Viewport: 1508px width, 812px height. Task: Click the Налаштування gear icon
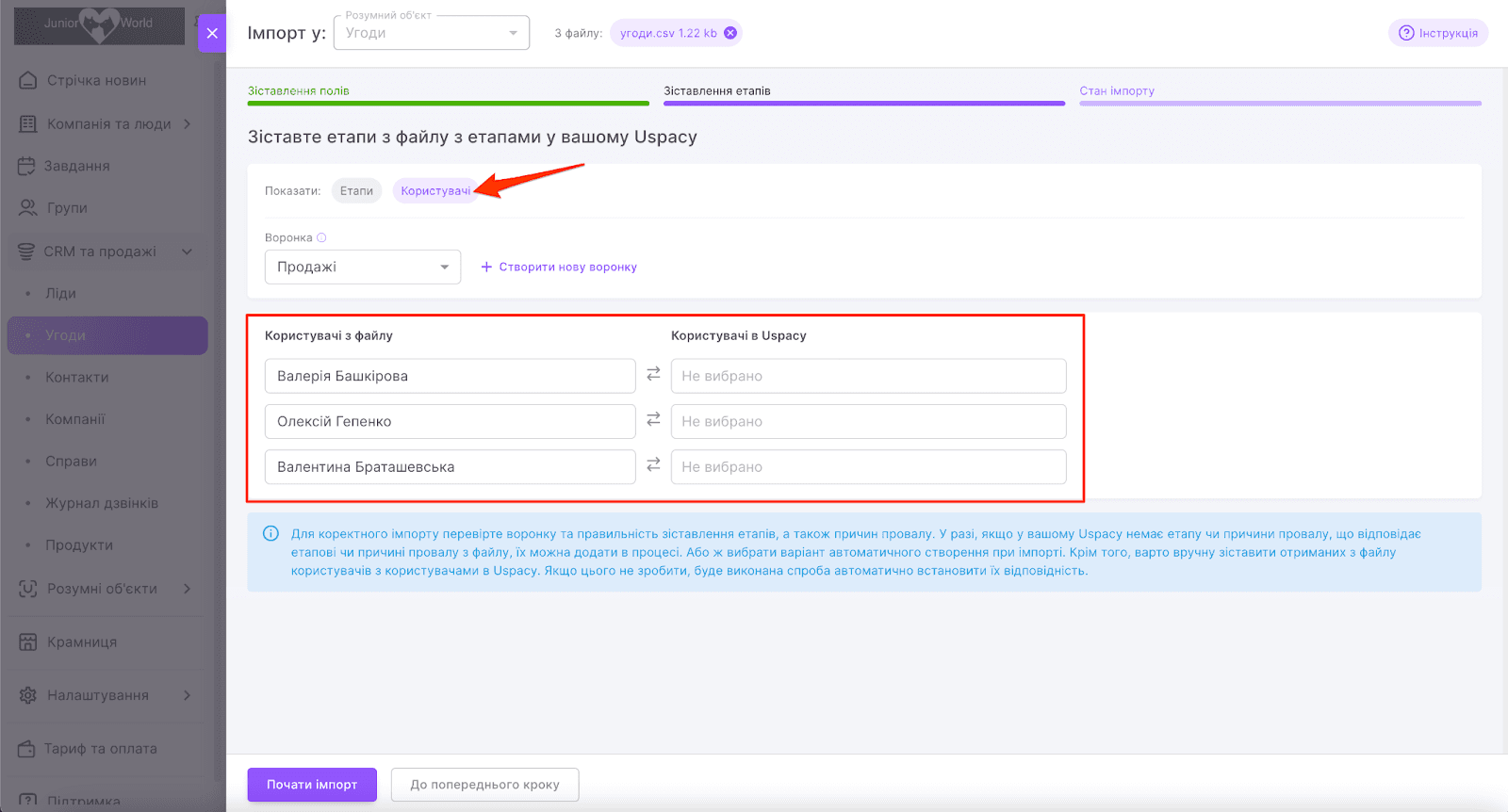28,695
